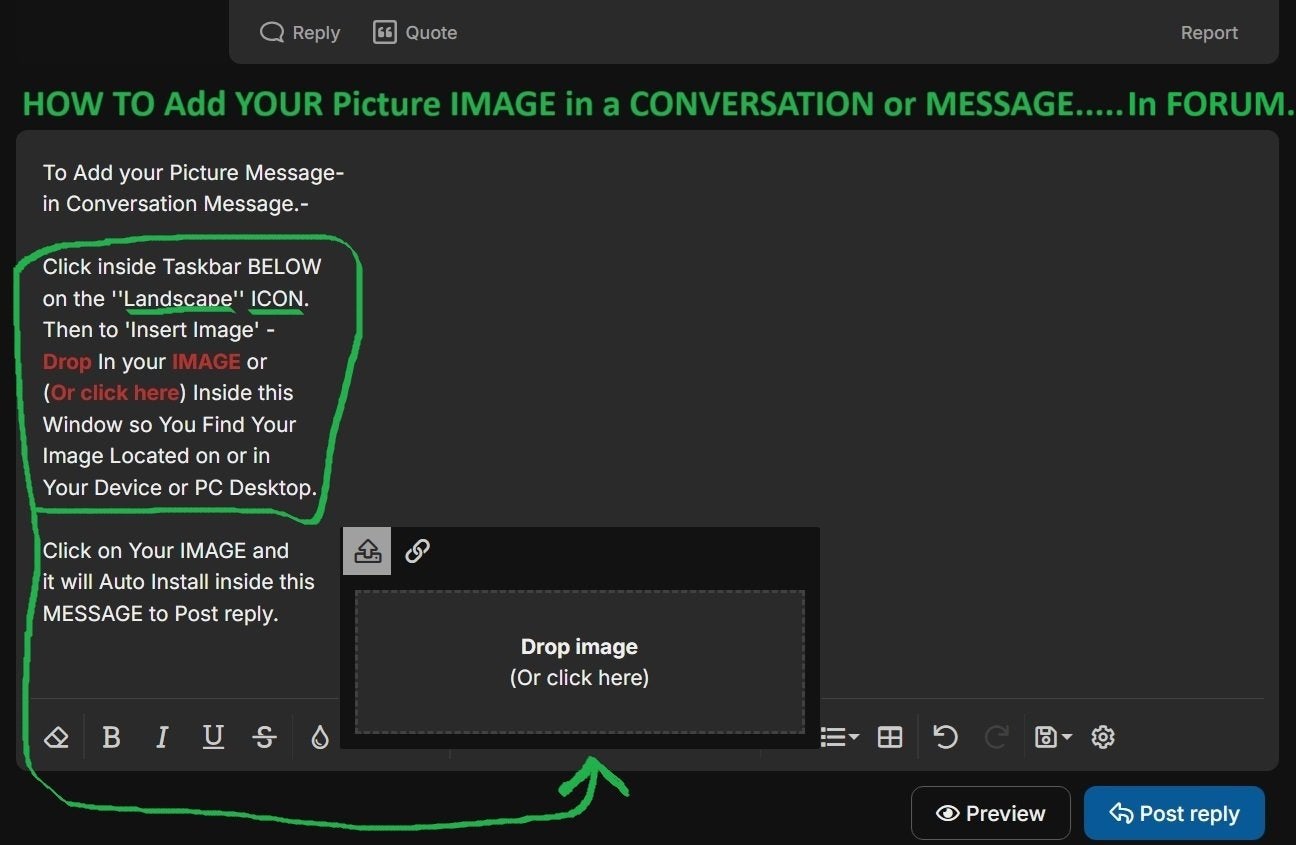The image size is (1296, 845).
Task: Apply Strikethrough formatting
Action: pos(264,738)
